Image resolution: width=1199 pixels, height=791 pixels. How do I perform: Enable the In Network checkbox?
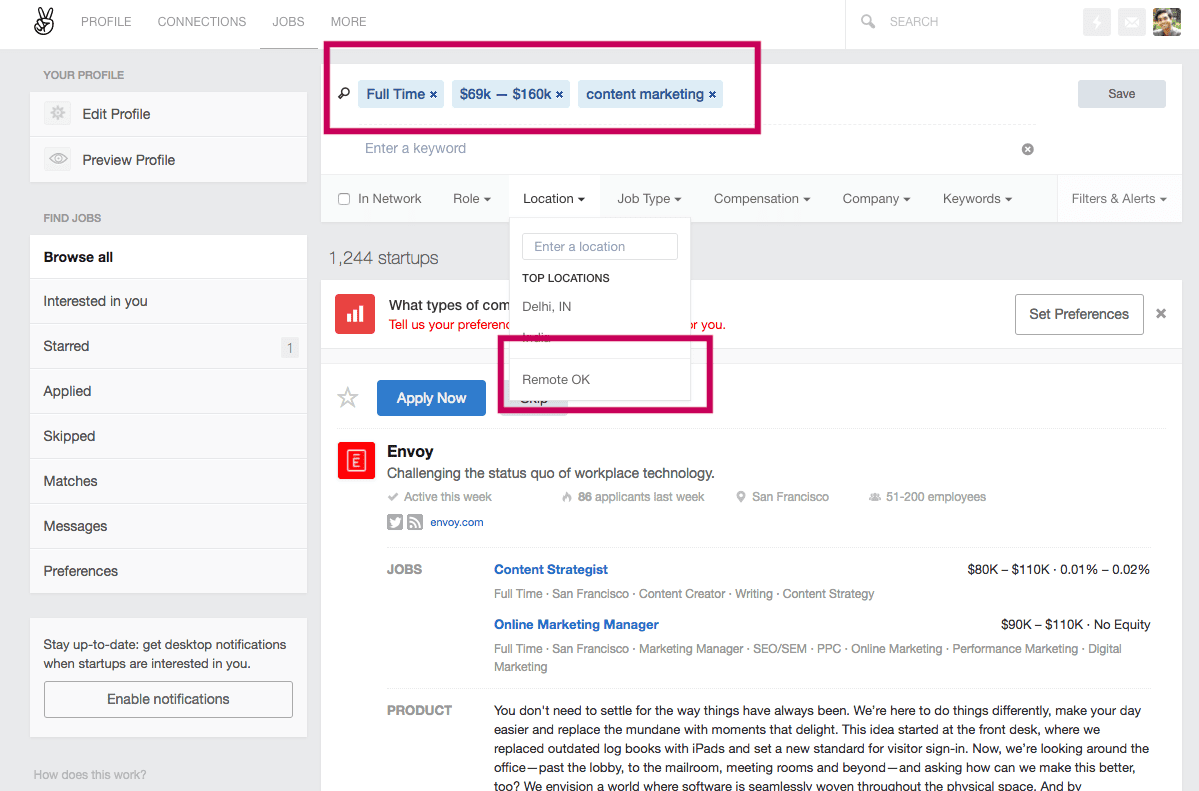pos(343,198)
